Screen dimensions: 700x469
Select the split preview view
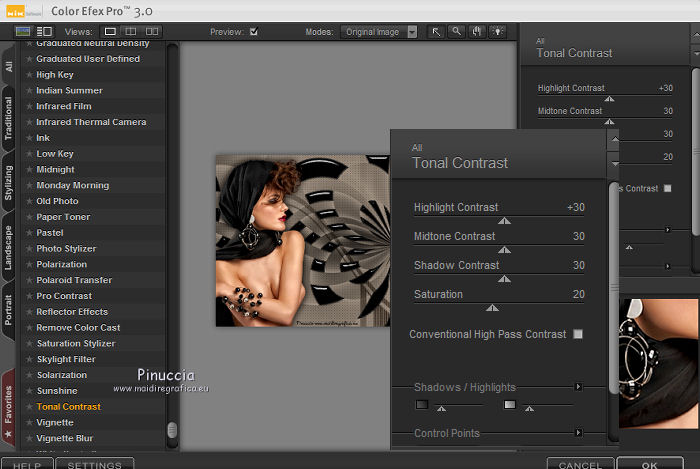[131, 32]
